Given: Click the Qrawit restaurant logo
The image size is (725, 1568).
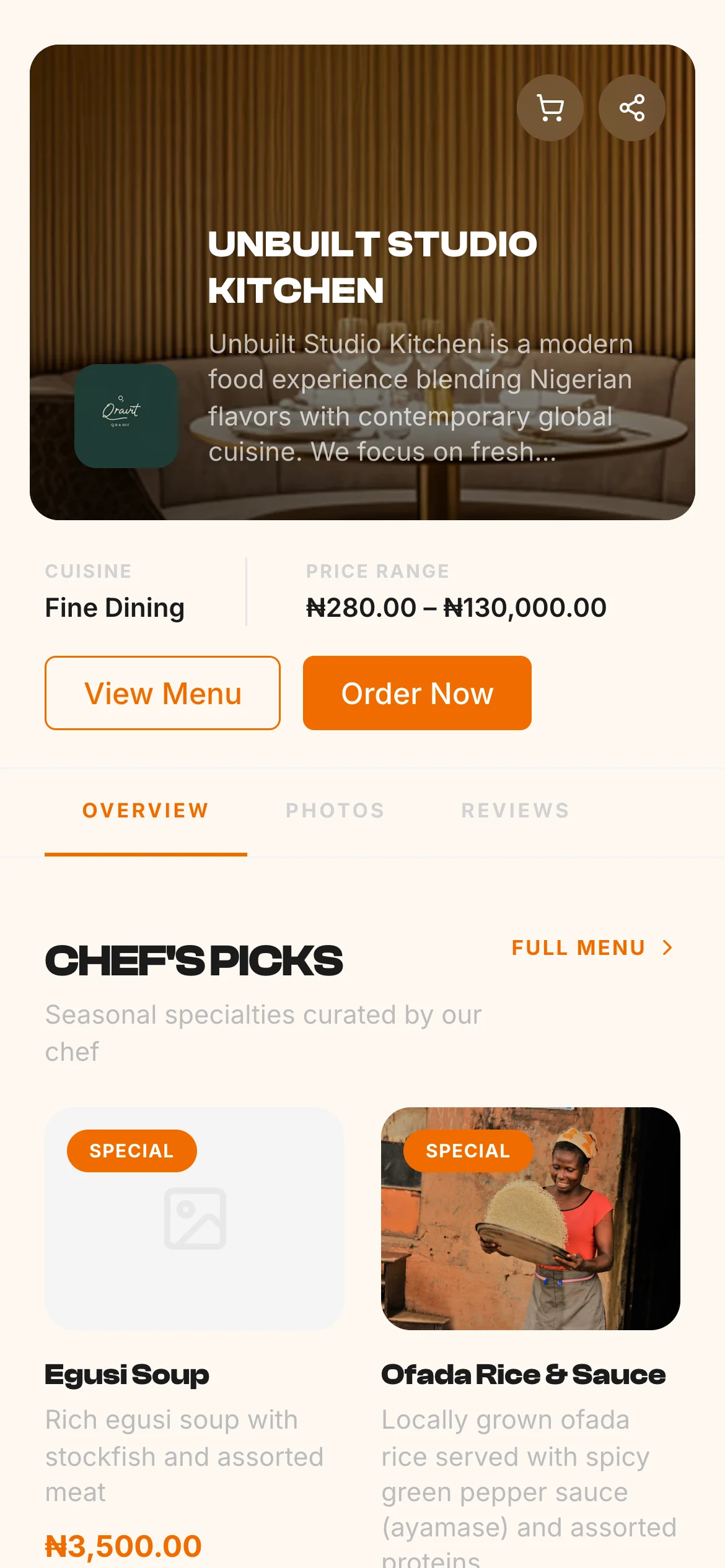Looking at the screenshot, I should point(126,416).
